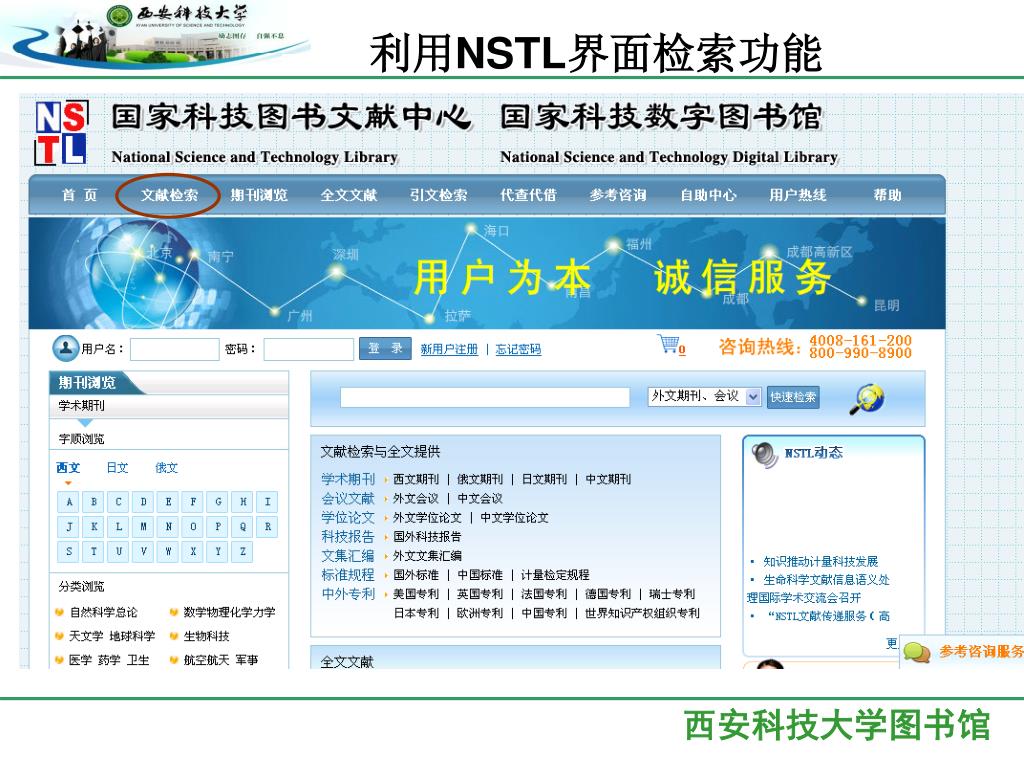The height and width of the screenshot is (768, 1024).
Task: Open 数学物理化学力学 category
Action: (x=229, y=613)
